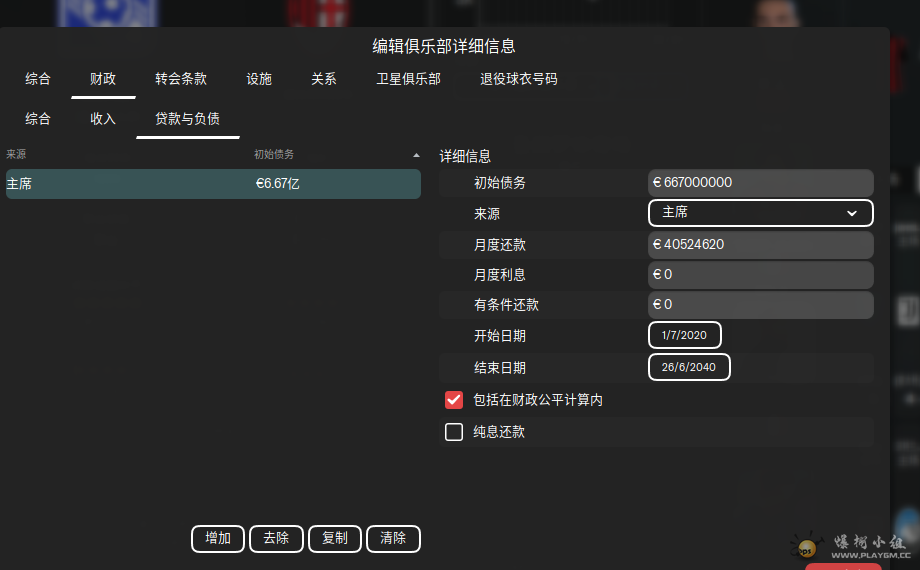Open the 卫星俱乐部 tab

pos(408,79)
